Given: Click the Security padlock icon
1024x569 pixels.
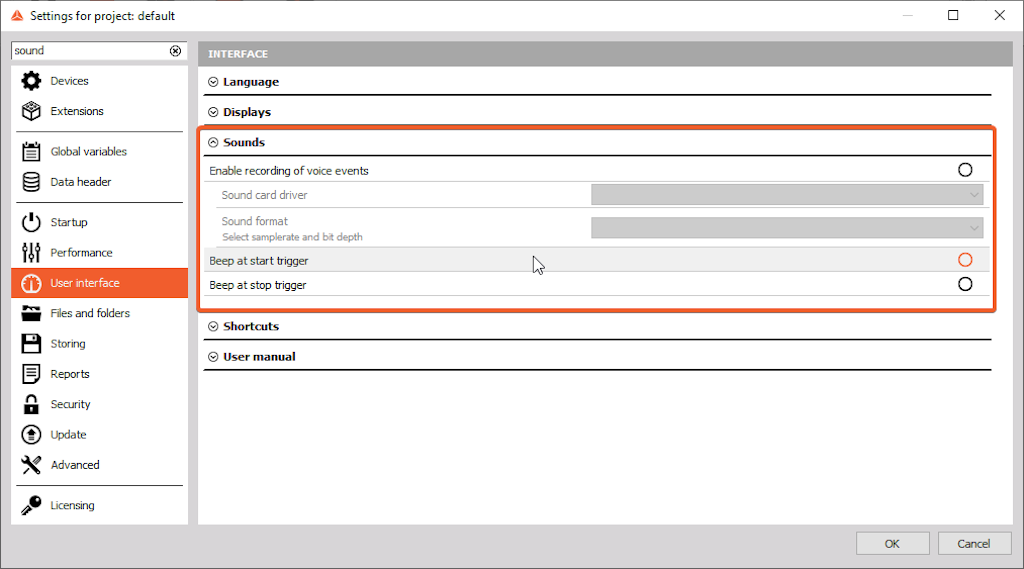Looking at the screenshot, I should 31,404.
